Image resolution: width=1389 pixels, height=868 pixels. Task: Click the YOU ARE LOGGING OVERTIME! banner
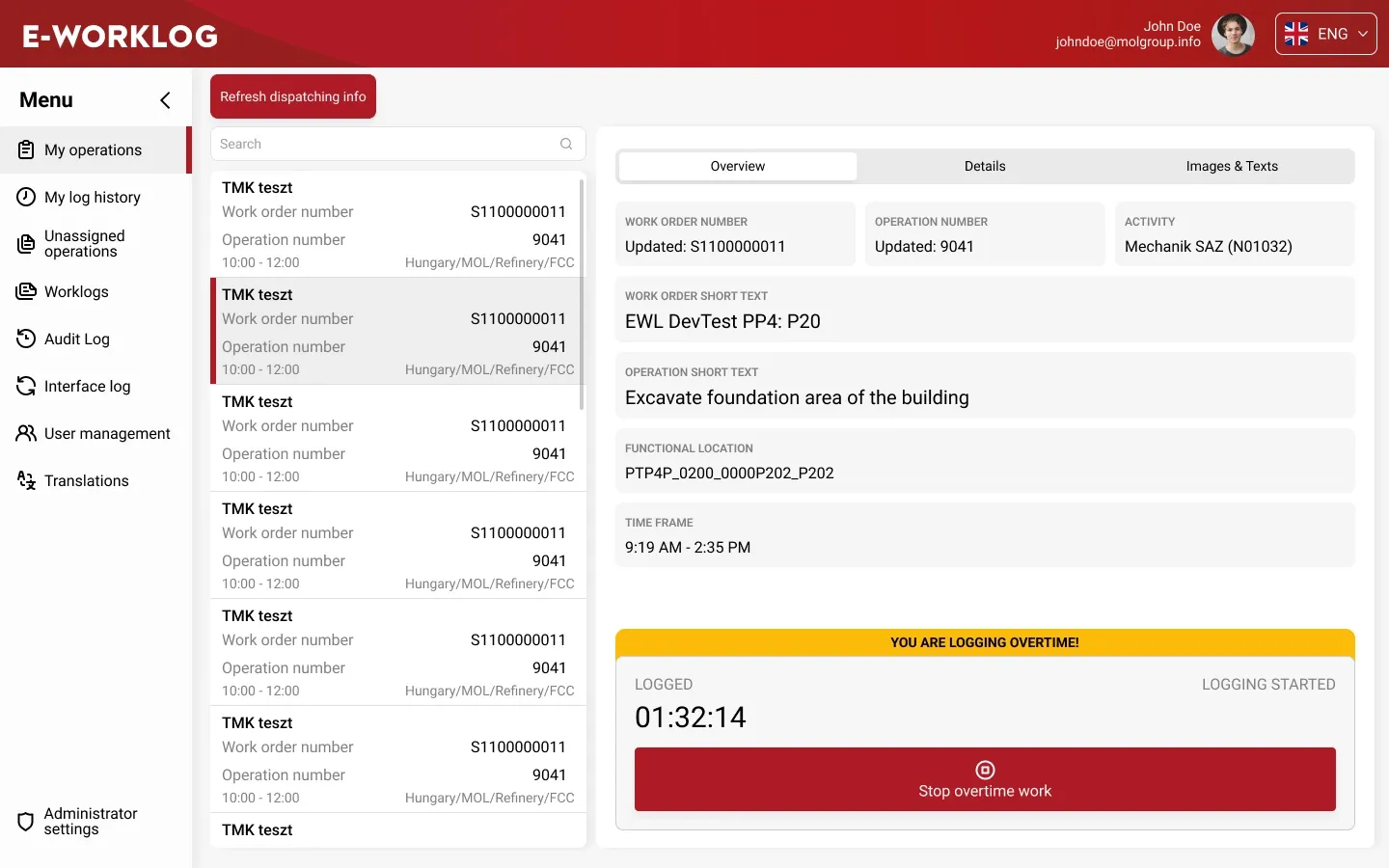click(x=985, y=642)
